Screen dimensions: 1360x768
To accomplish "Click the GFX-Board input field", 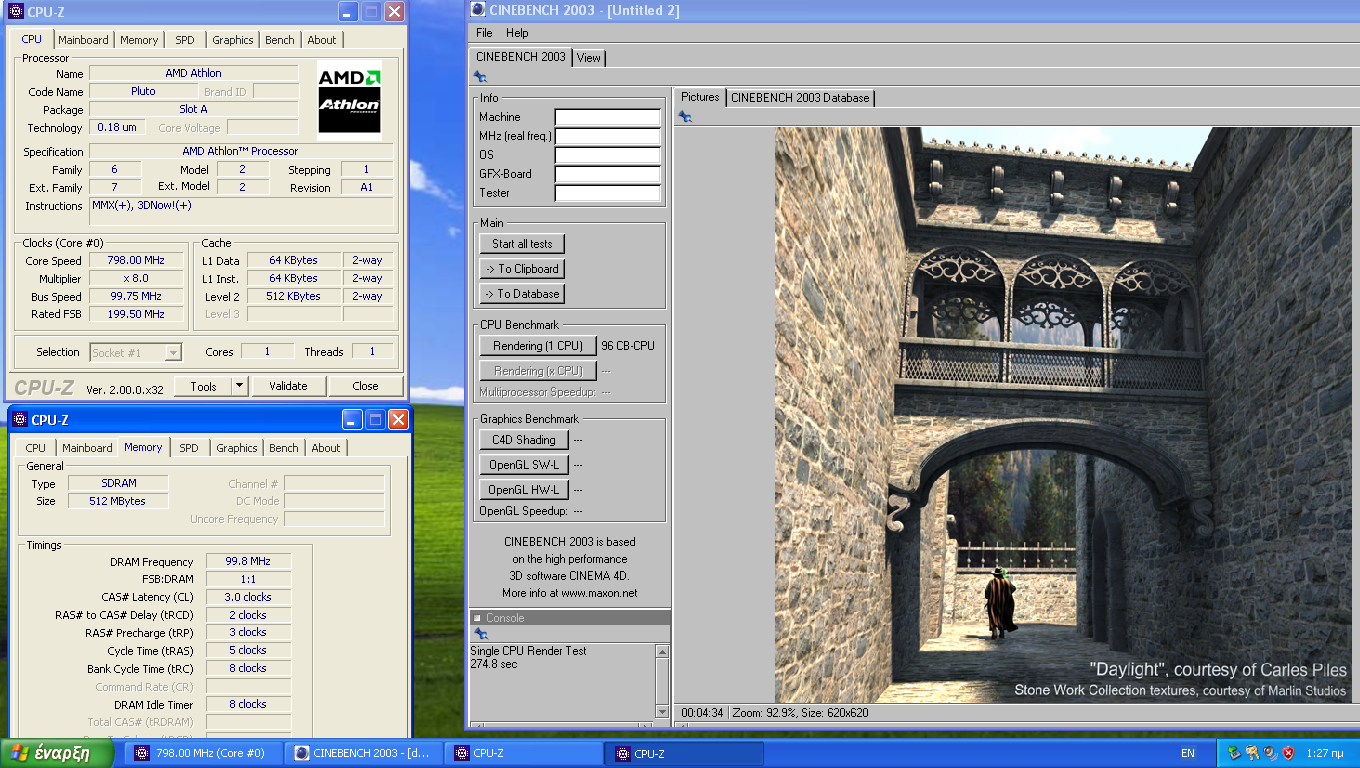I will point(608,174).
